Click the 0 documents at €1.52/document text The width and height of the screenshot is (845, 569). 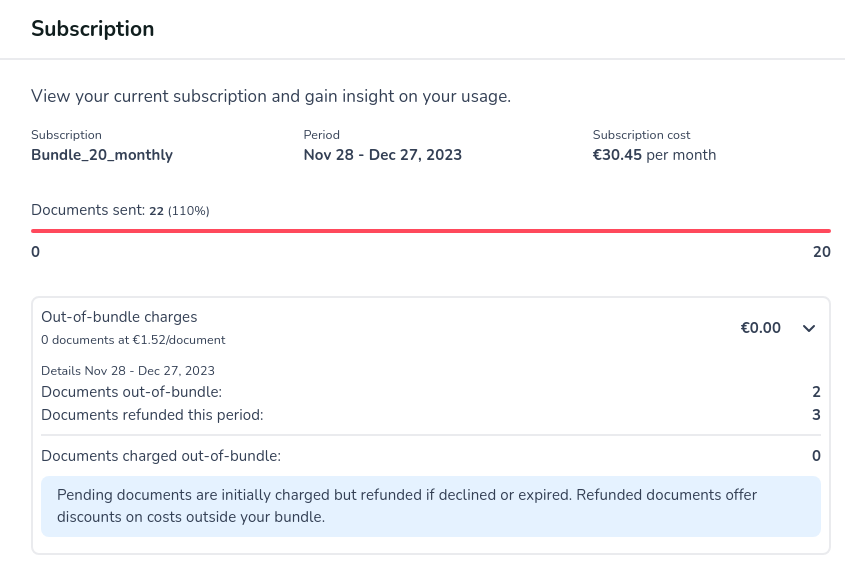(x=133, y=340)
